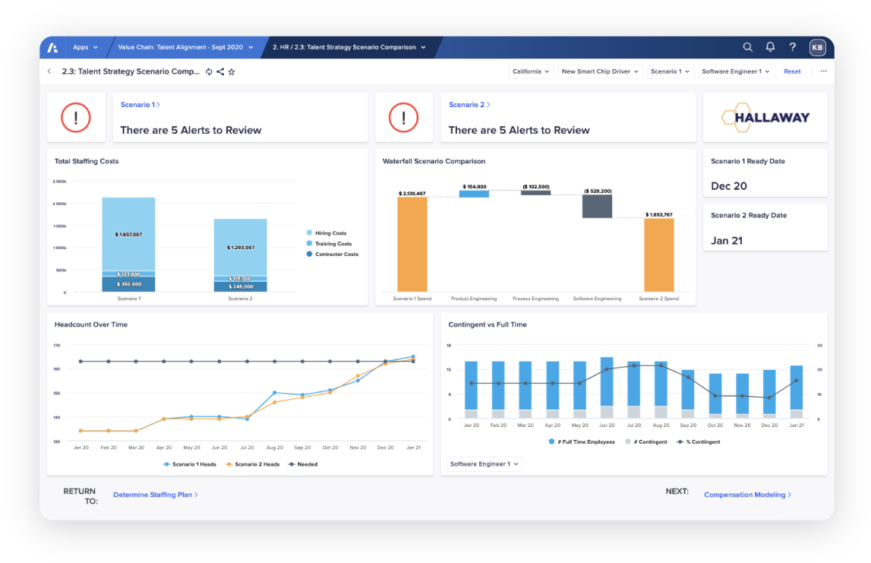Toggle Hiring Costs legend item
The image size is (871, 563).
pos(331,232)
